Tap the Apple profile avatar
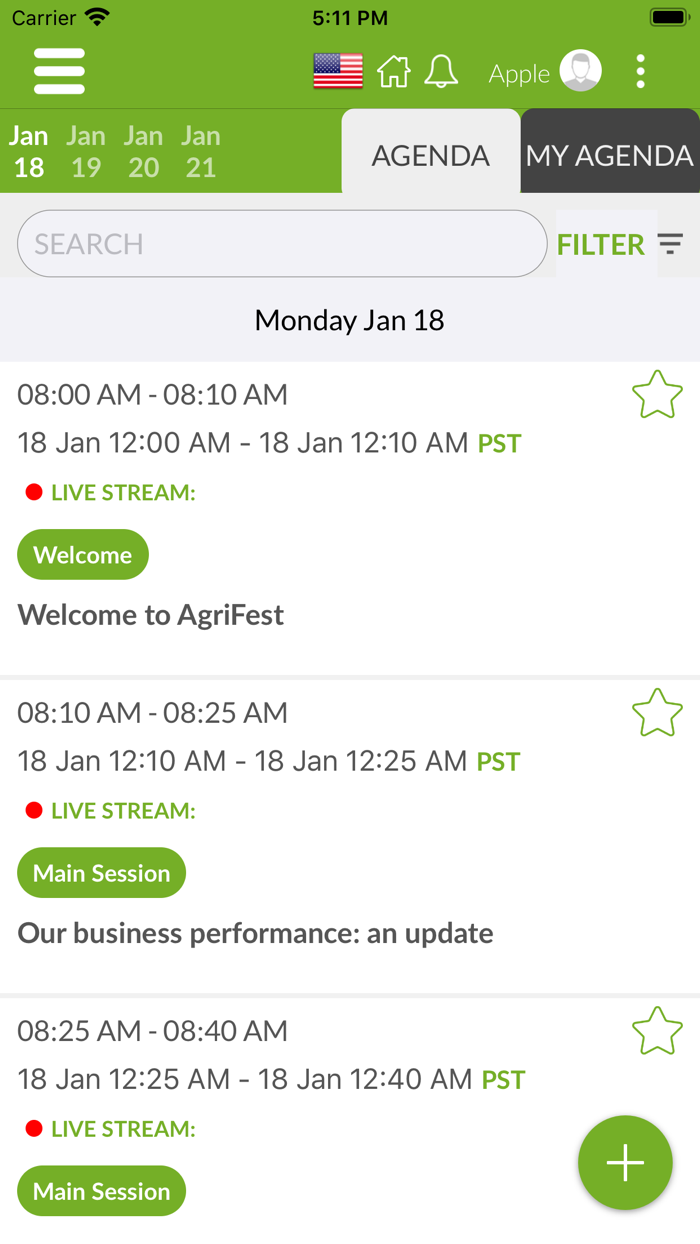700x1244 pixels. pyautogui.click(x=580, y=72)
